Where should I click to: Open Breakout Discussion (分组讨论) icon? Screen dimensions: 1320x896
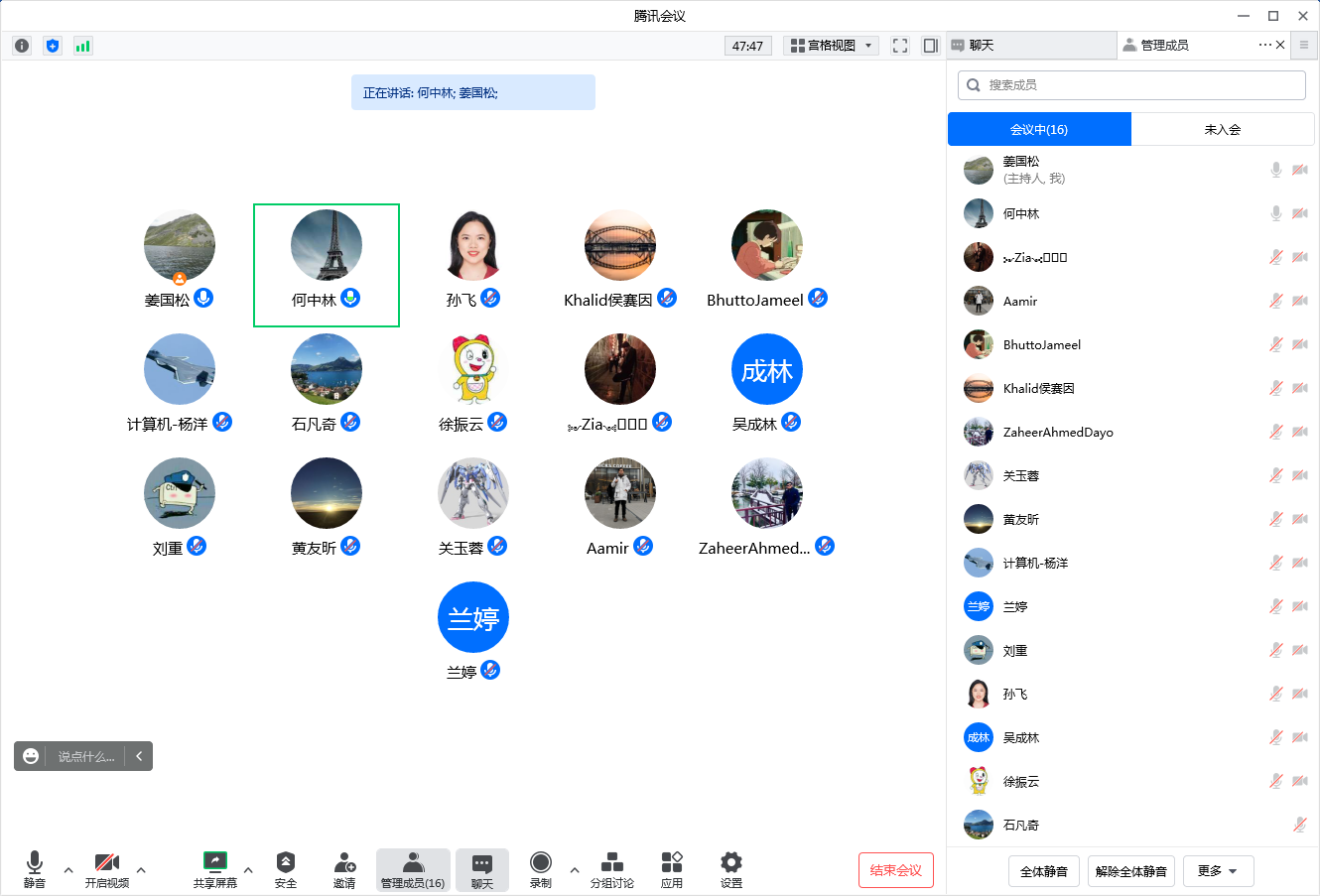[612, 868]
